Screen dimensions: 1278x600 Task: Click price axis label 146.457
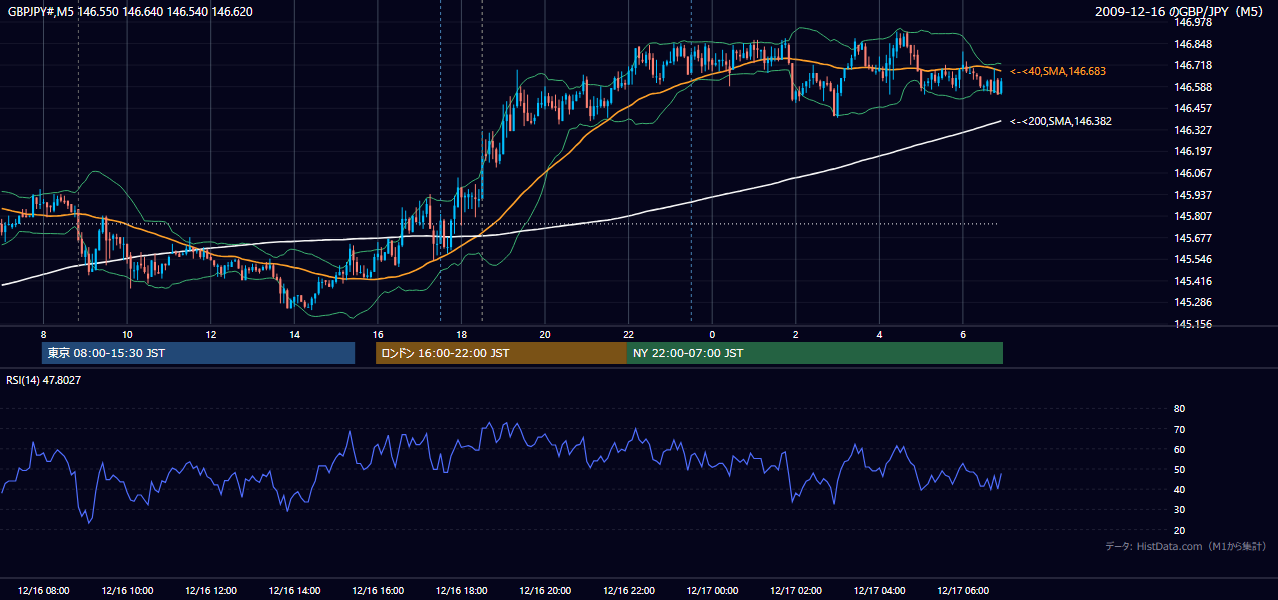click(x=1191, y=108)
